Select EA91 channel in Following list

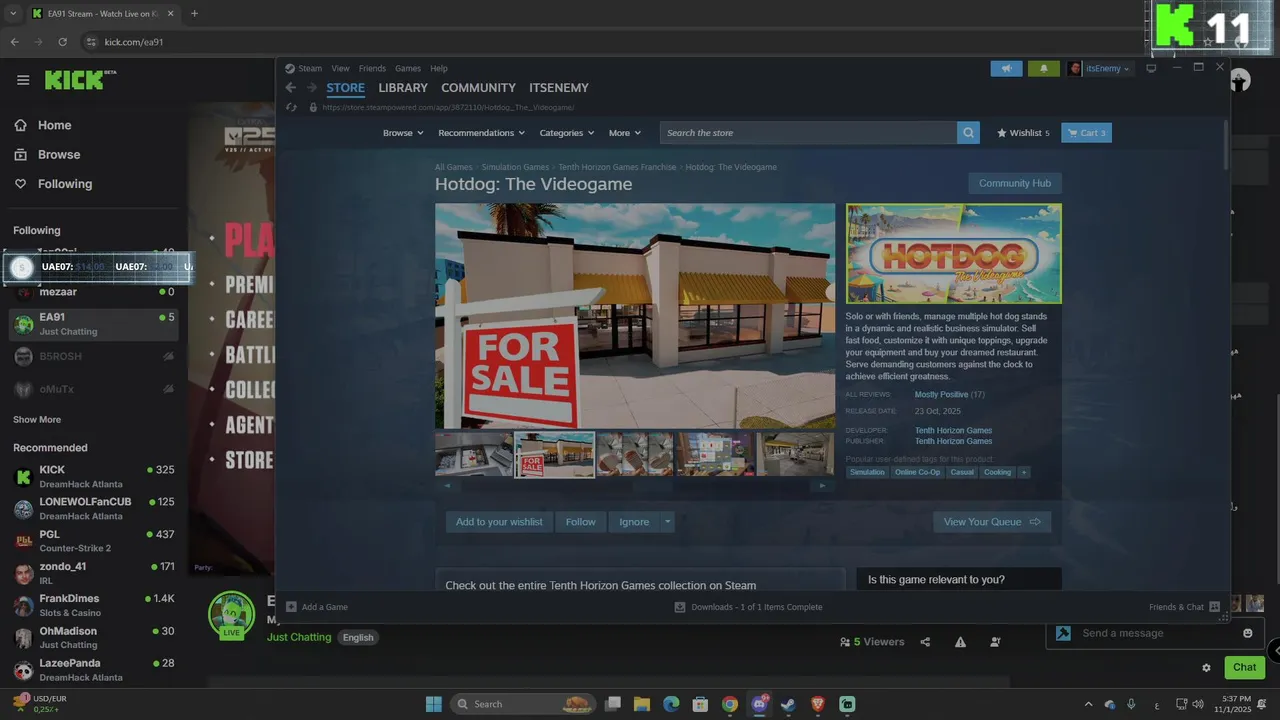94,324
